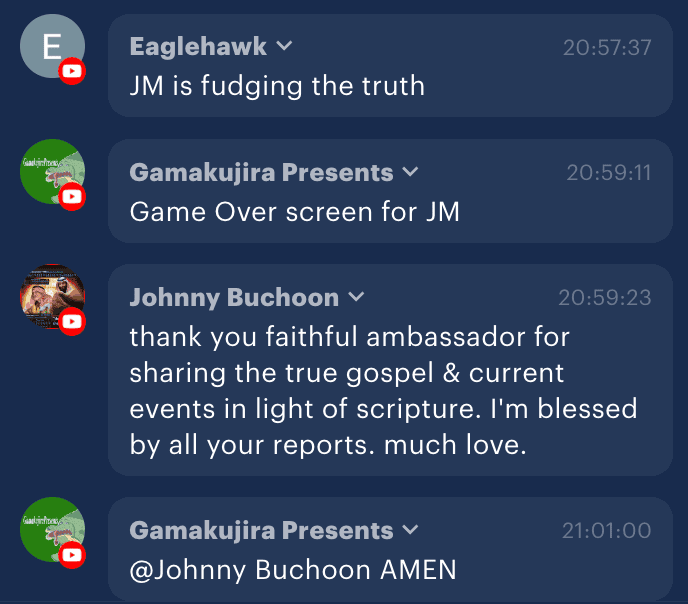Click Eaglehawk's YouTube badge icon

tap(72, 71)
